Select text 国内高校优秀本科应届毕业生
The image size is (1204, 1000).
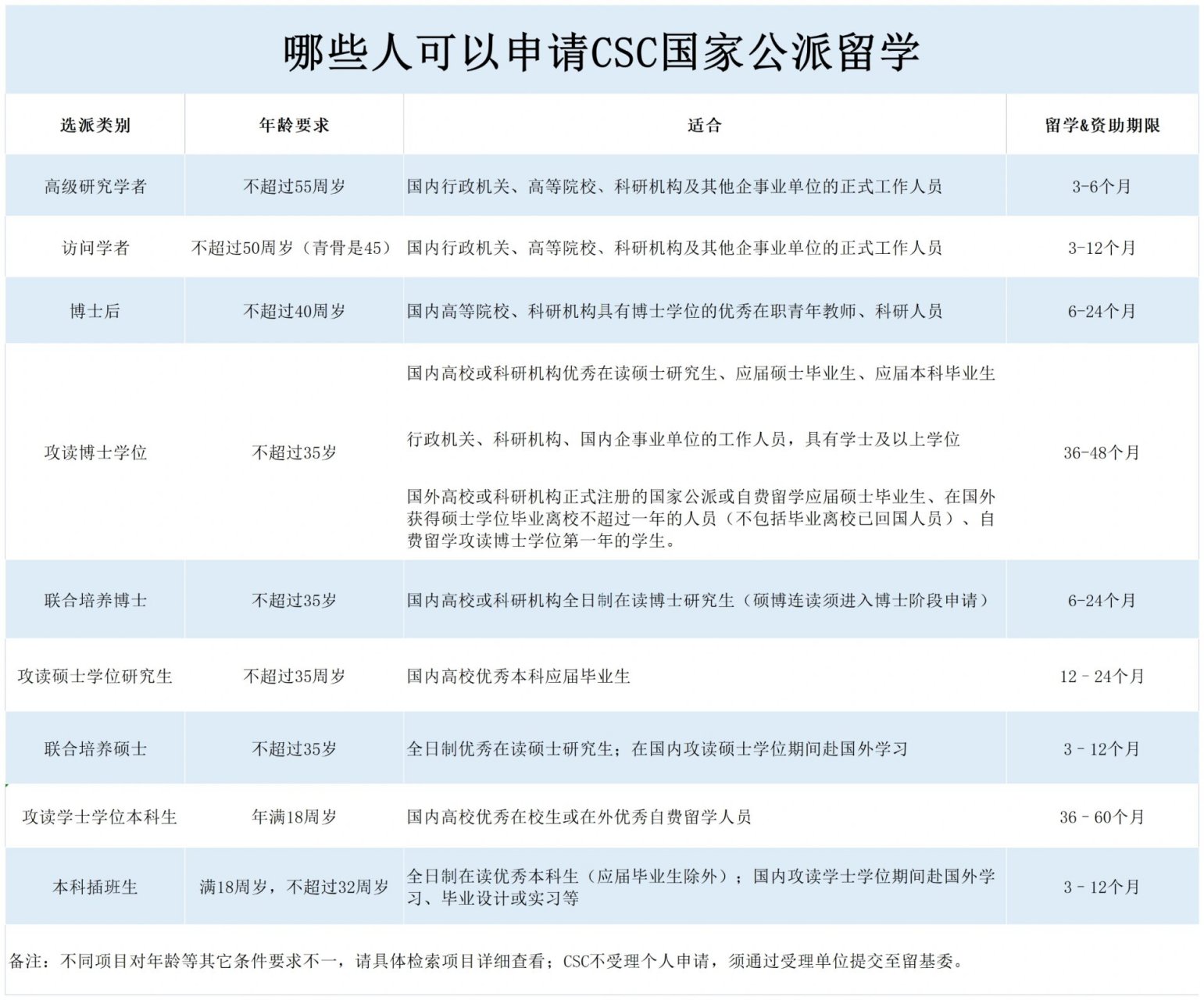pyautogui.click(x=518, y=676)
